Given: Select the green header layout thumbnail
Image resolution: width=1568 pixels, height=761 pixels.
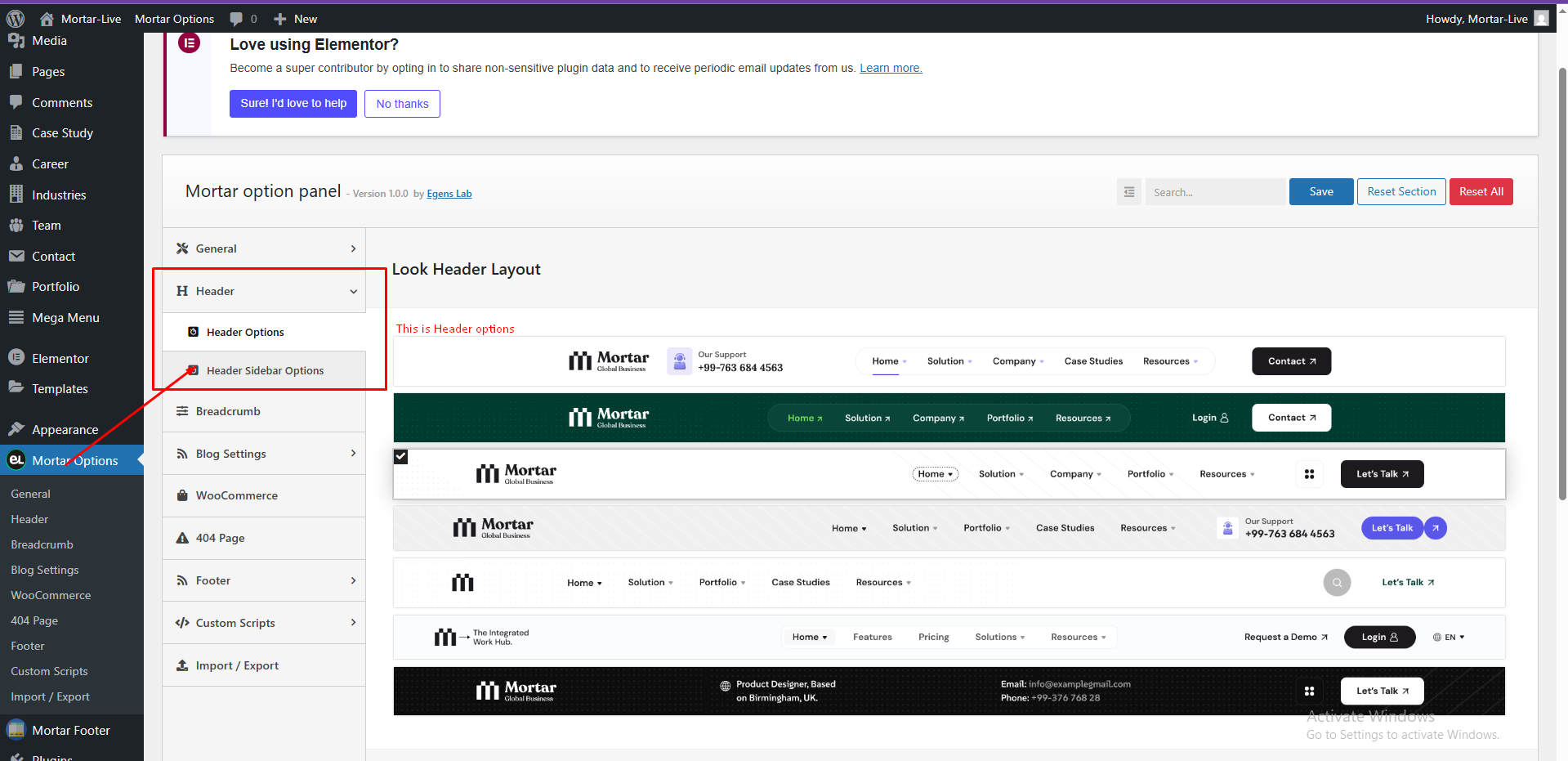Looking at the screenshot, I should pyautogui.click(x=949, y=418).
